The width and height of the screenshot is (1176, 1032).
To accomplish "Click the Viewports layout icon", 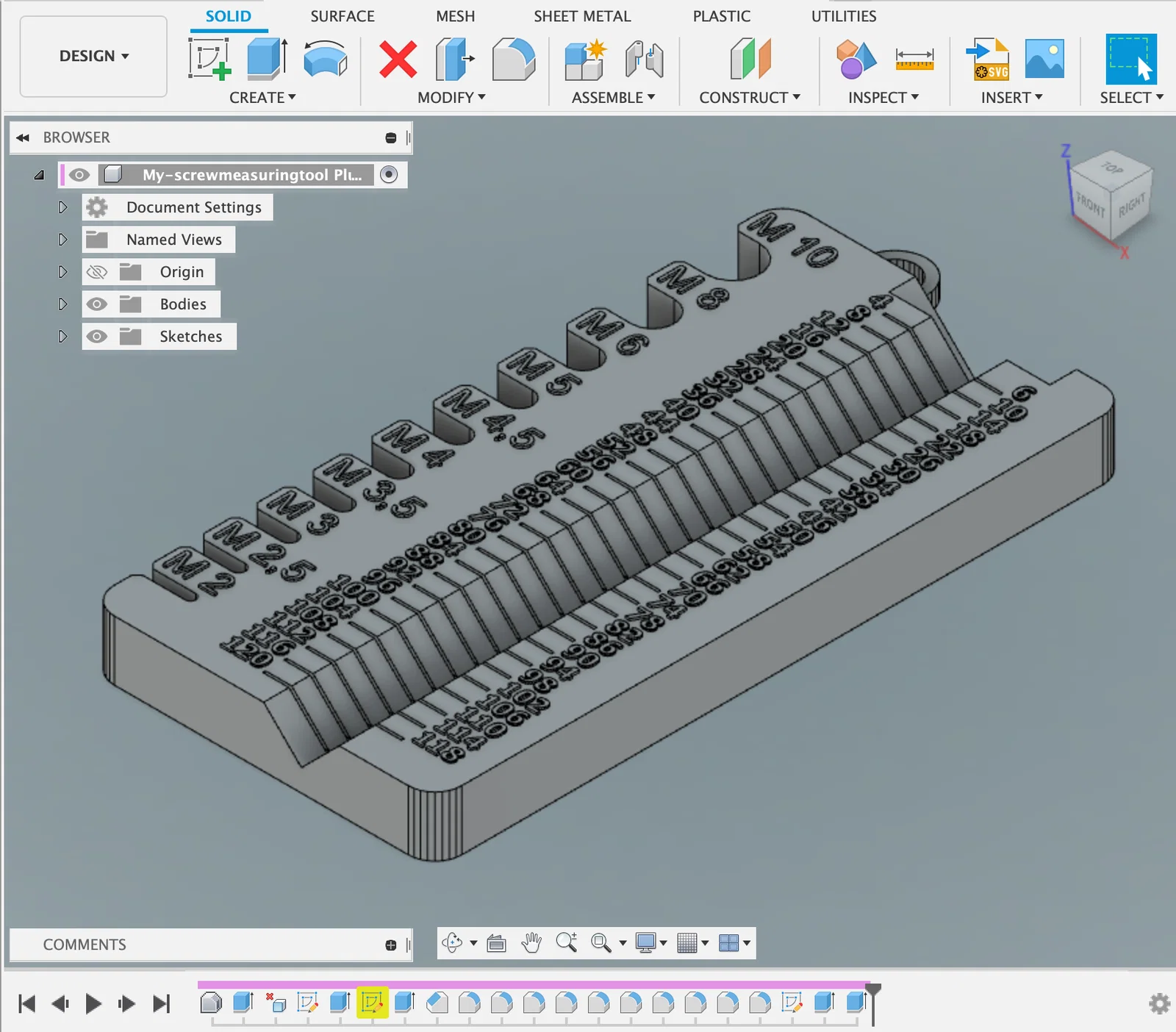I will [728, 943].
